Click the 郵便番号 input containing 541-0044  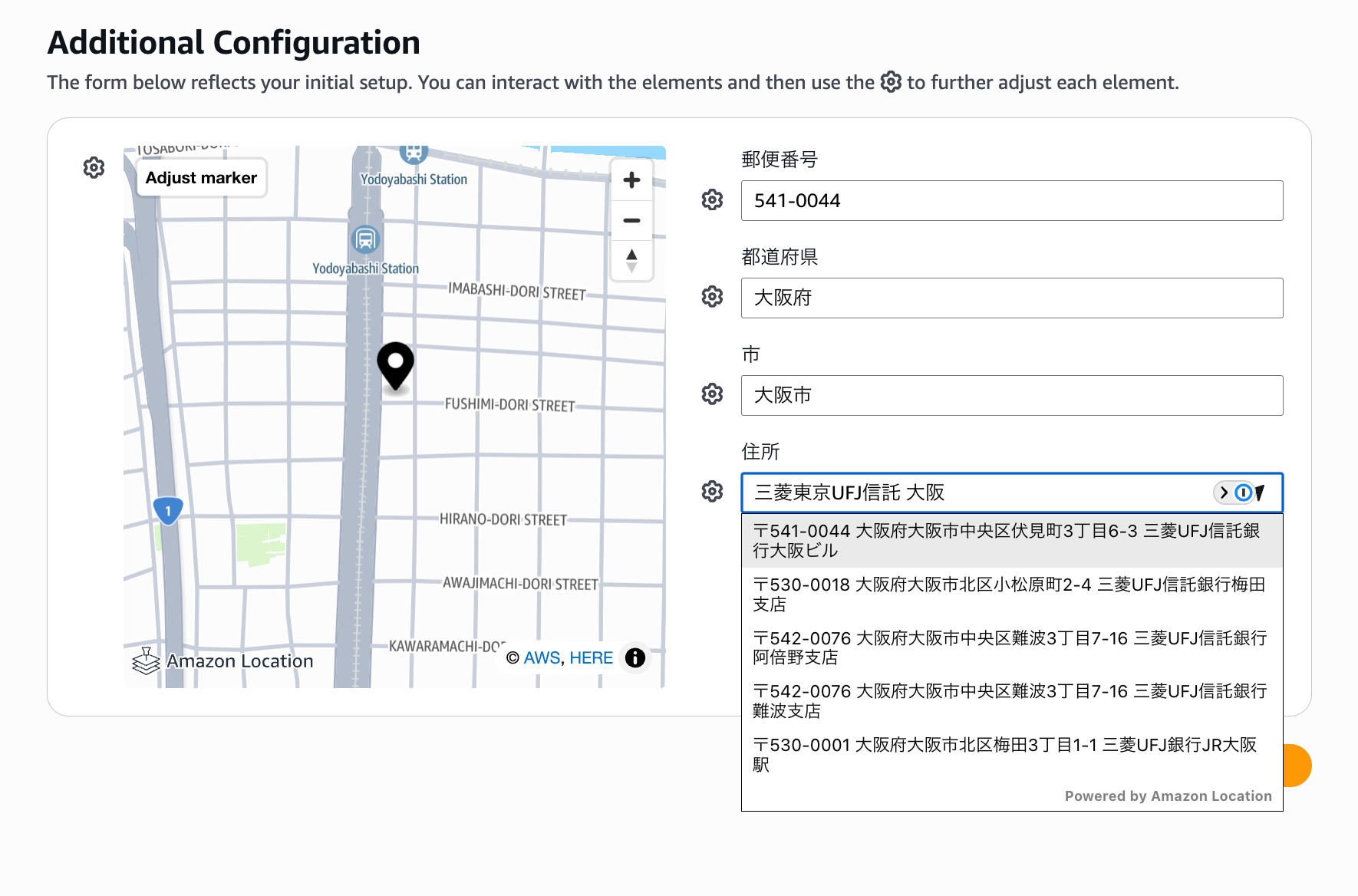click(x=1012, y=200)
